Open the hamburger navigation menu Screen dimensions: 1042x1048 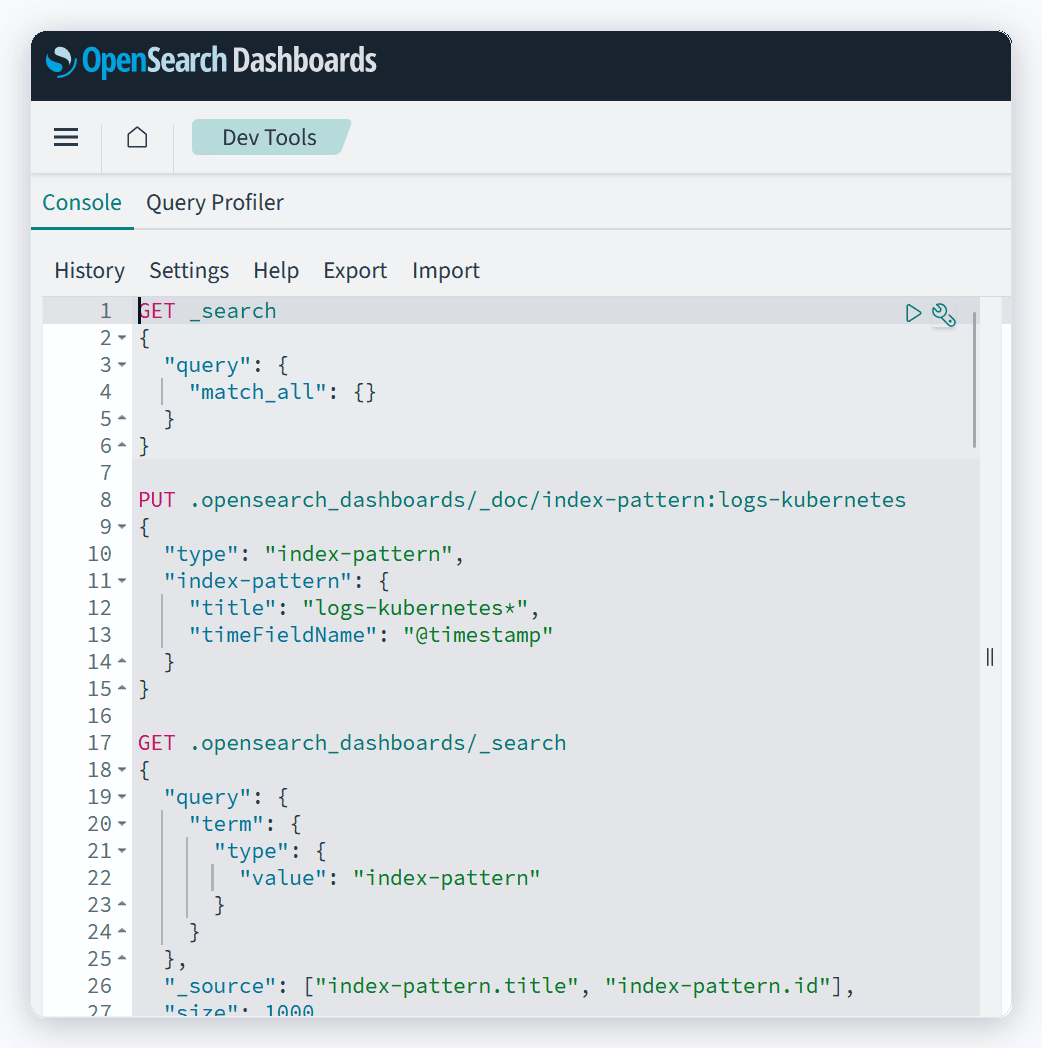pos(66,137)
